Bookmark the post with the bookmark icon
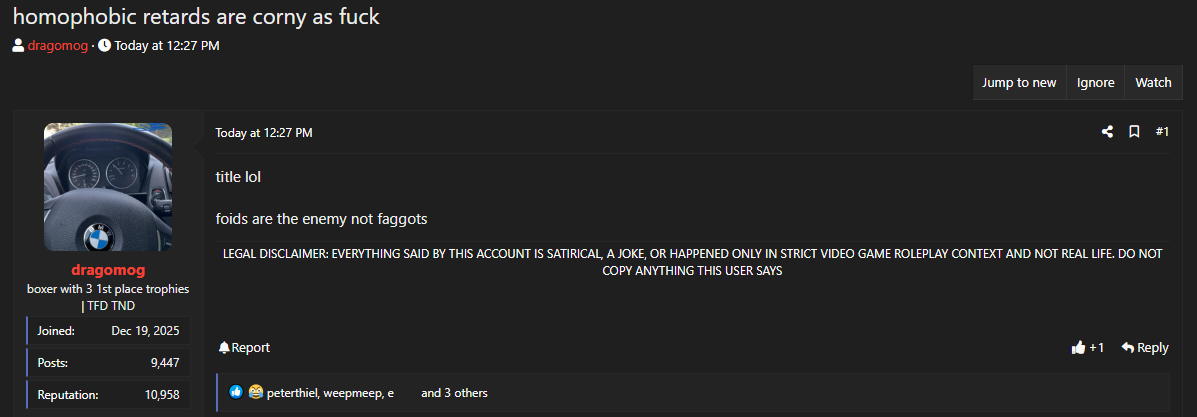 pyautogui.click(x=1134, y=132)
